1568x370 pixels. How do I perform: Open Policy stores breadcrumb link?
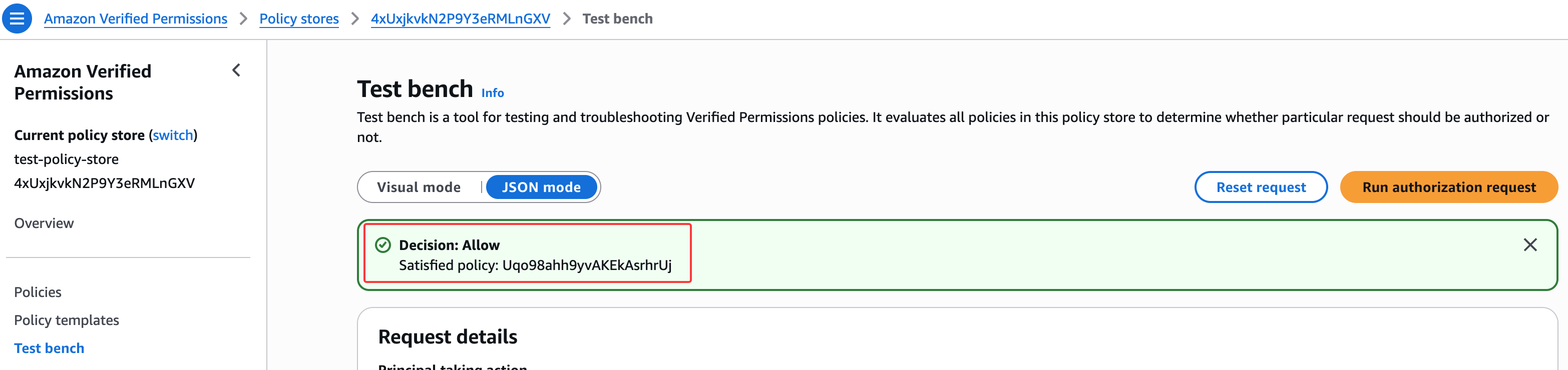tap(299, 19)
